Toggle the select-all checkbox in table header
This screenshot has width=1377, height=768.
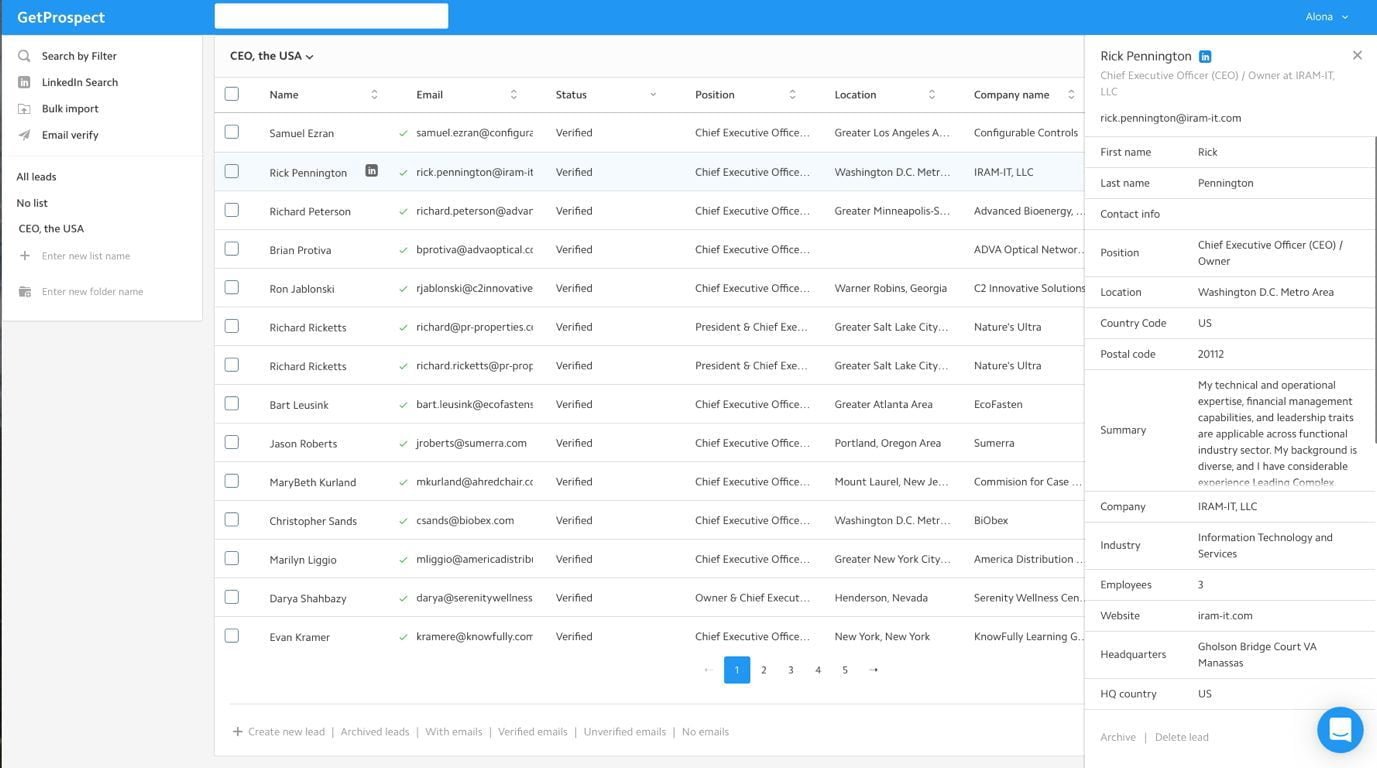click(232, 94)
